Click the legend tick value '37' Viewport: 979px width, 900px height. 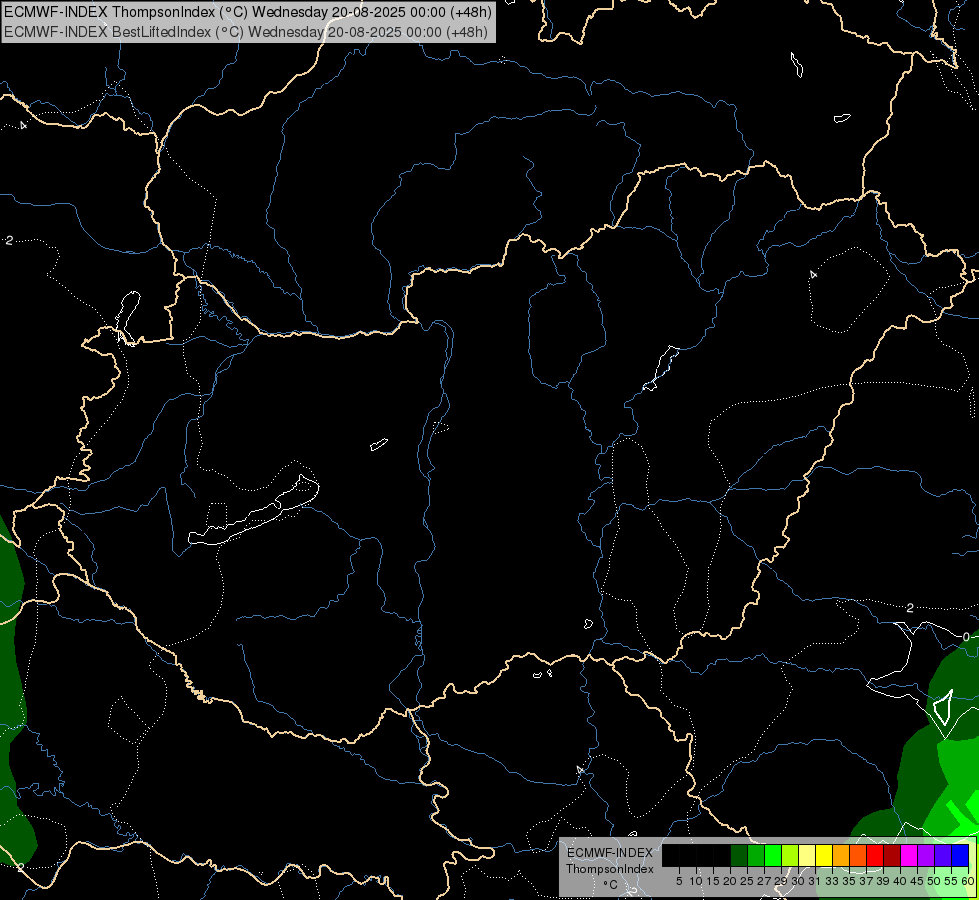(866, 881)
